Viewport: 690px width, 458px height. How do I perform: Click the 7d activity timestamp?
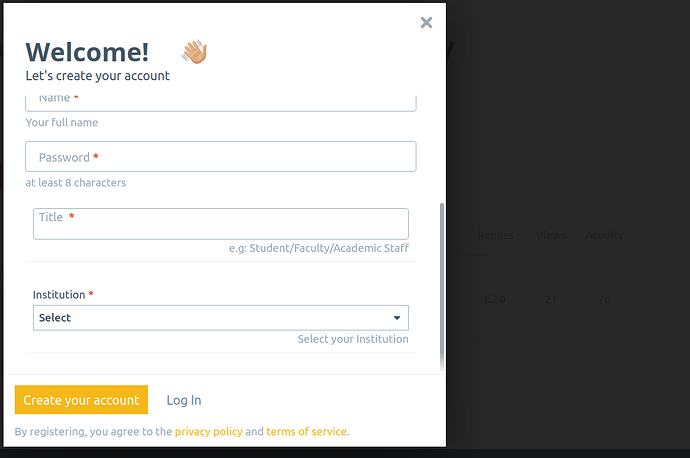tap(604, 300)
